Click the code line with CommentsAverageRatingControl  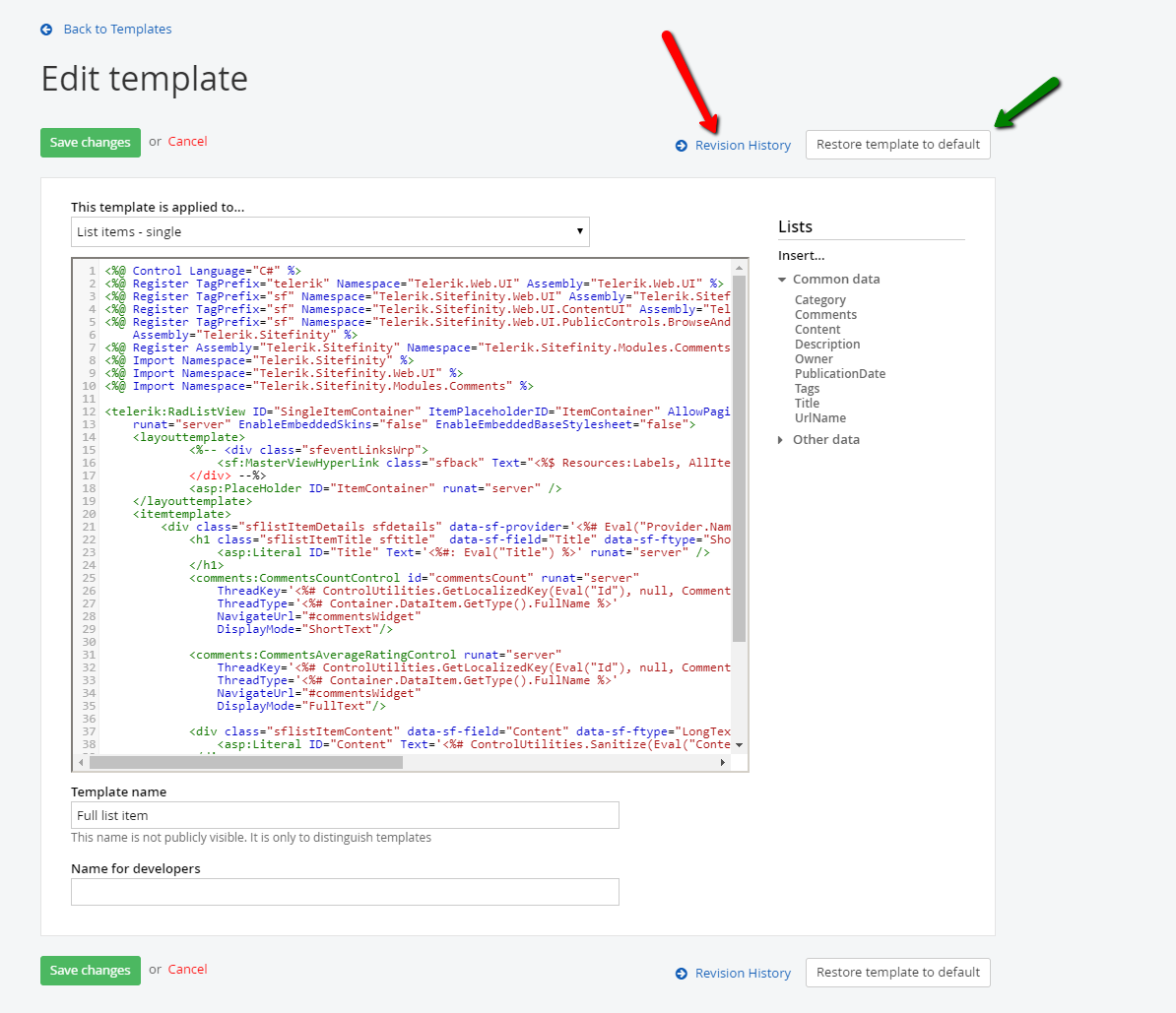[375, 655]
